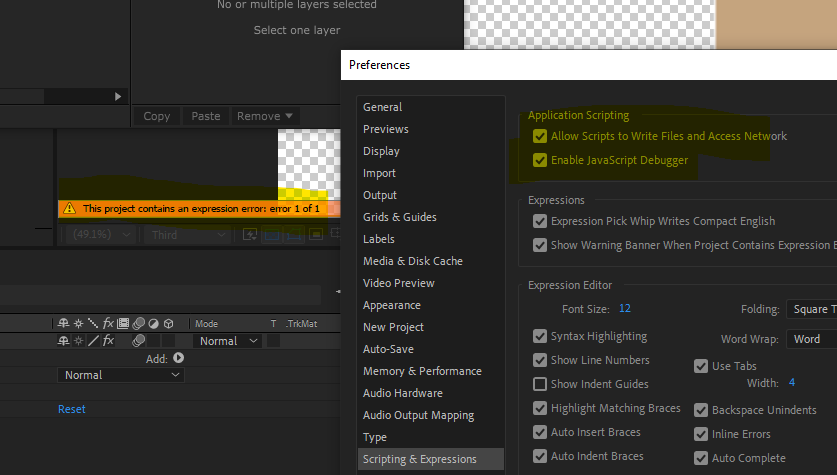Open the Folding dropdown showing Square
Screen dimensions: 837x475
point(811,309)
